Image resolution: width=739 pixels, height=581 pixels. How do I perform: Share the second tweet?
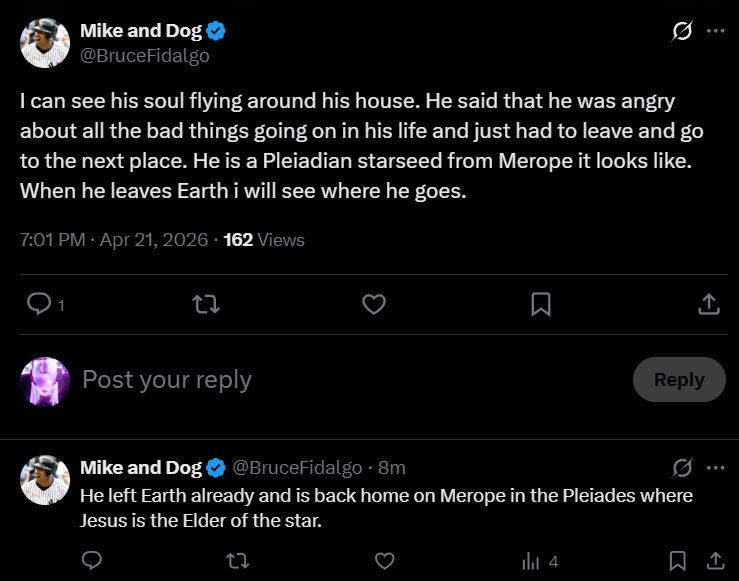[715, 561]
